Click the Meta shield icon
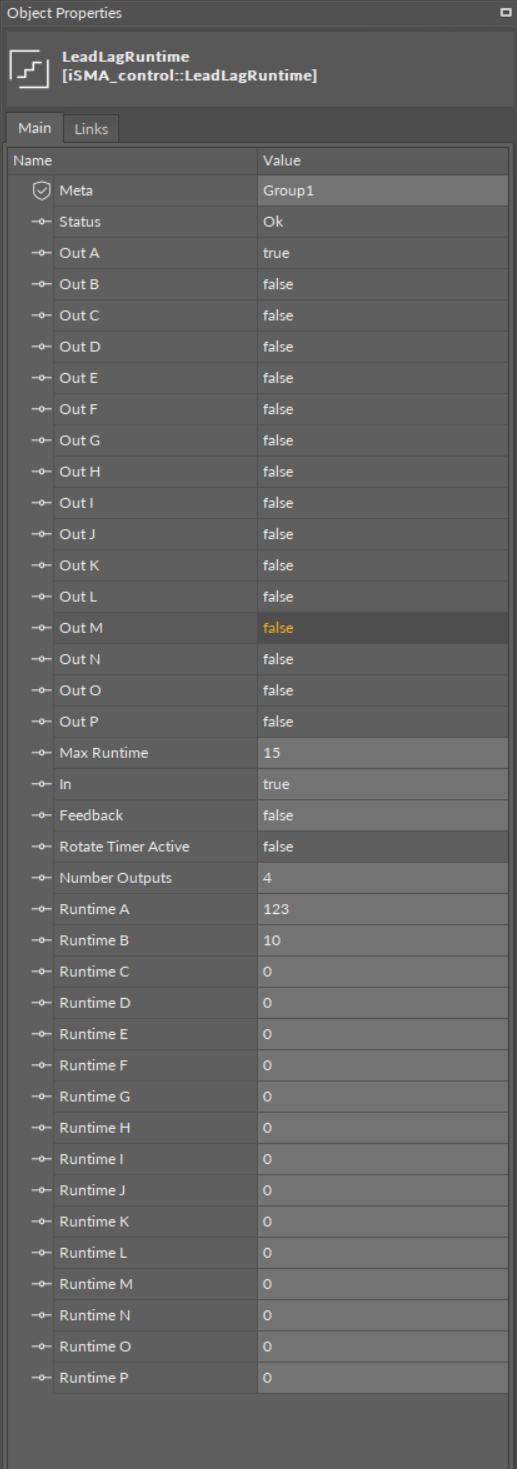 coord(41,190)
